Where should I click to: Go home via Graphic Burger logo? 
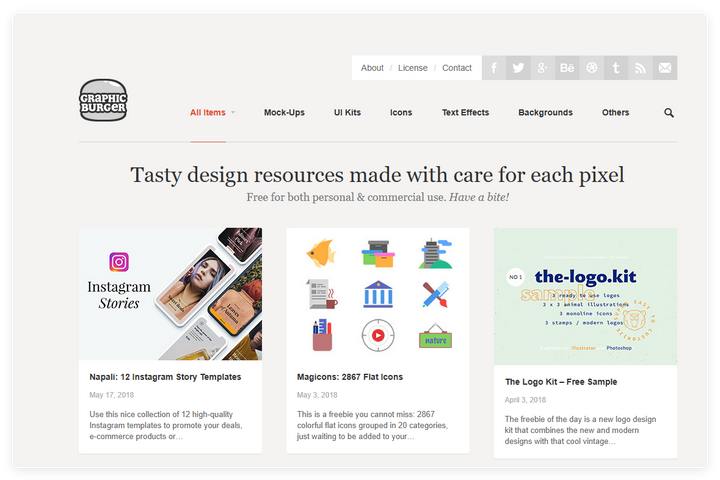click(x=103, y=100)
